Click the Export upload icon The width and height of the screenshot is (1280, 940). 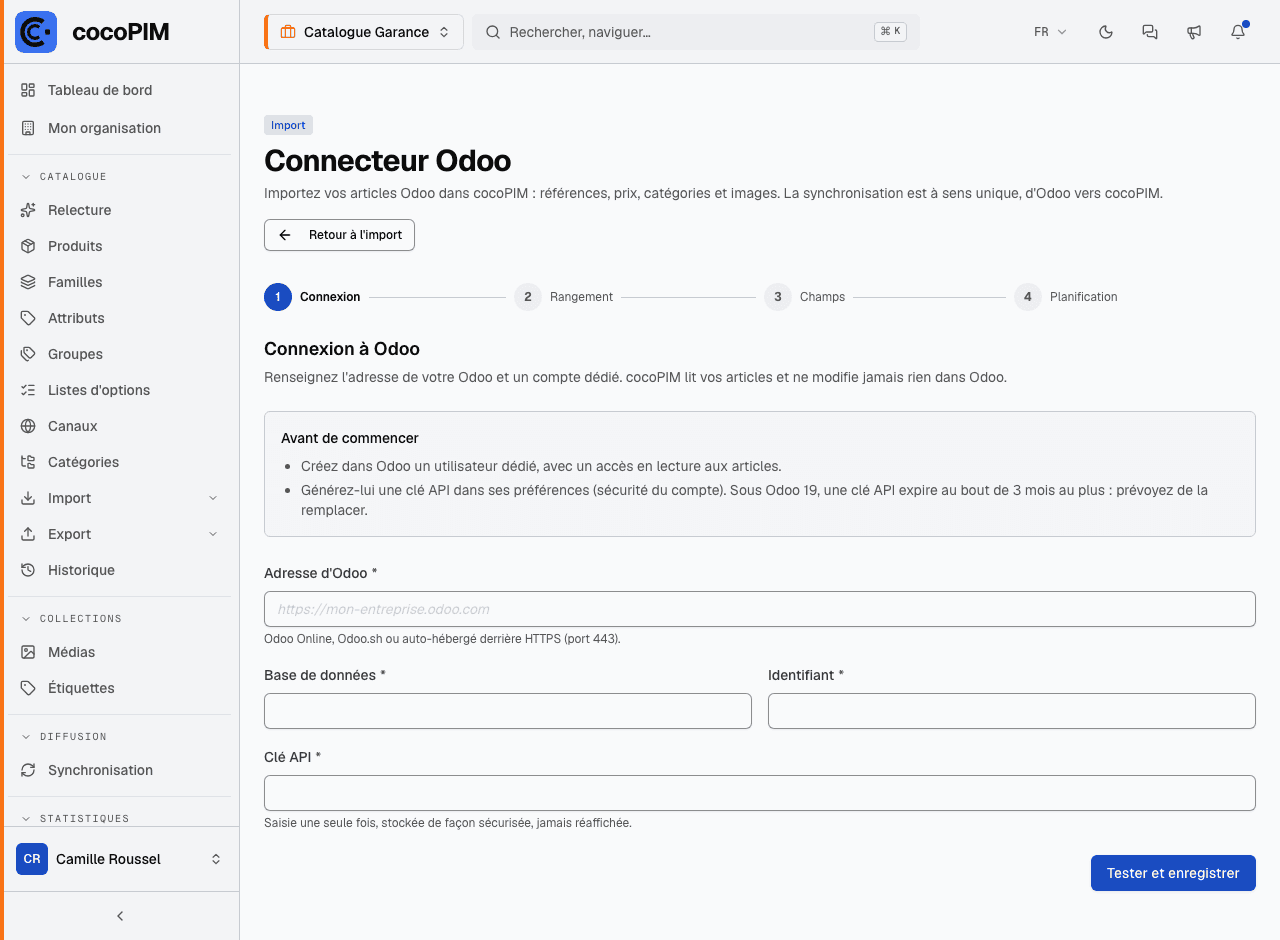(28, 534)
